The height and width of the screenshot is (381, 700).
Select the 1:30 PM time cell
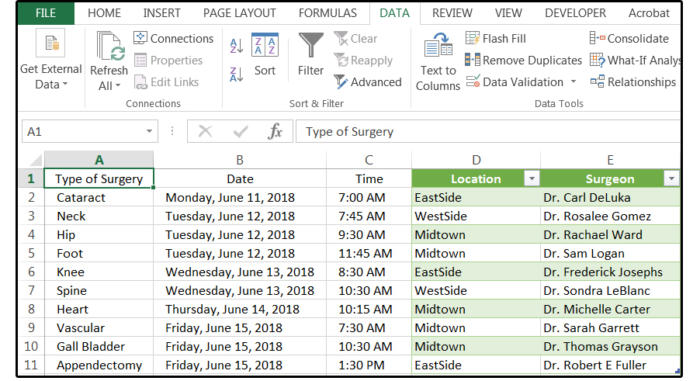369,365
